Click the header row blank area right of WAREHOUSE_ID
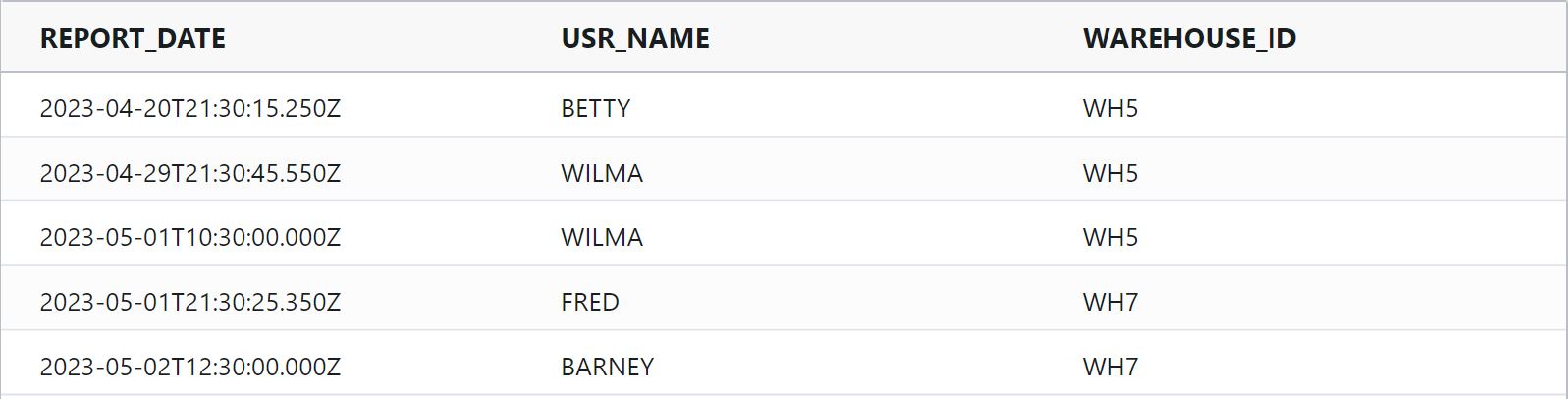This screenshot has height=399, width=1568. point(1433,39)
